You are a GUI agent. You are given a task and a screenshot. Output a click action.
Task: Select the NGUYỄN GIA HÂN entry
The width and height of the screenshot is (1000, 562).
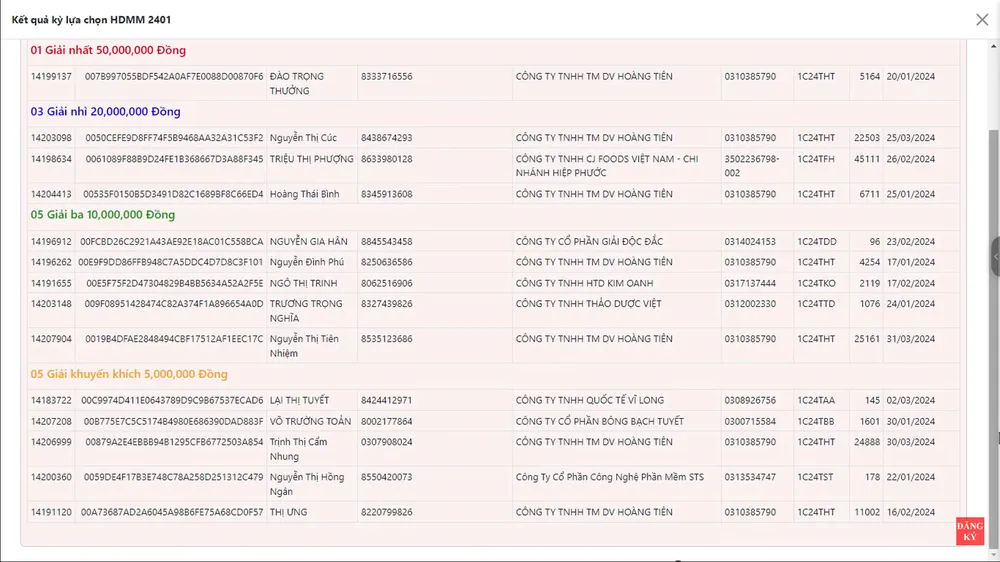310,242
